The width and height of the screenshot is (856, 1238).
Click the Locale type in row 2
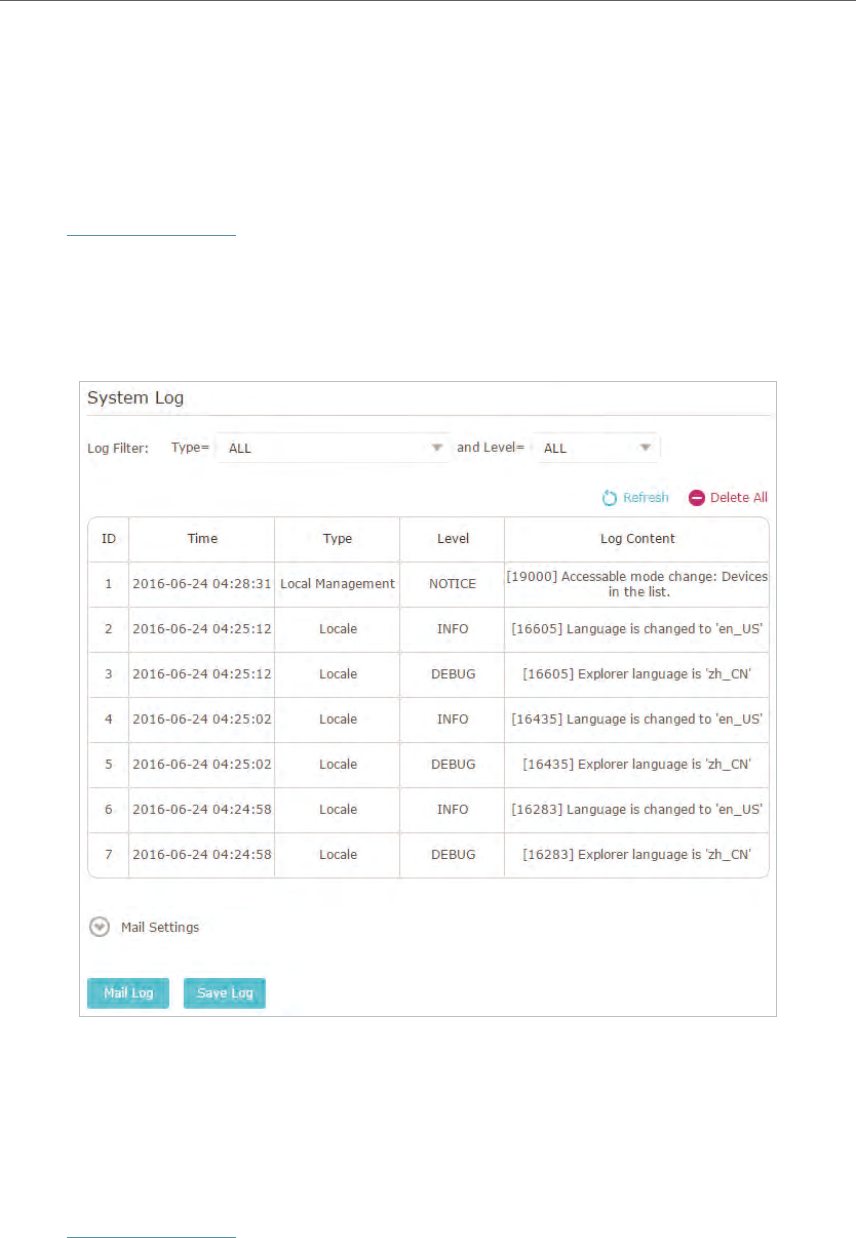(x=337, y=629)
